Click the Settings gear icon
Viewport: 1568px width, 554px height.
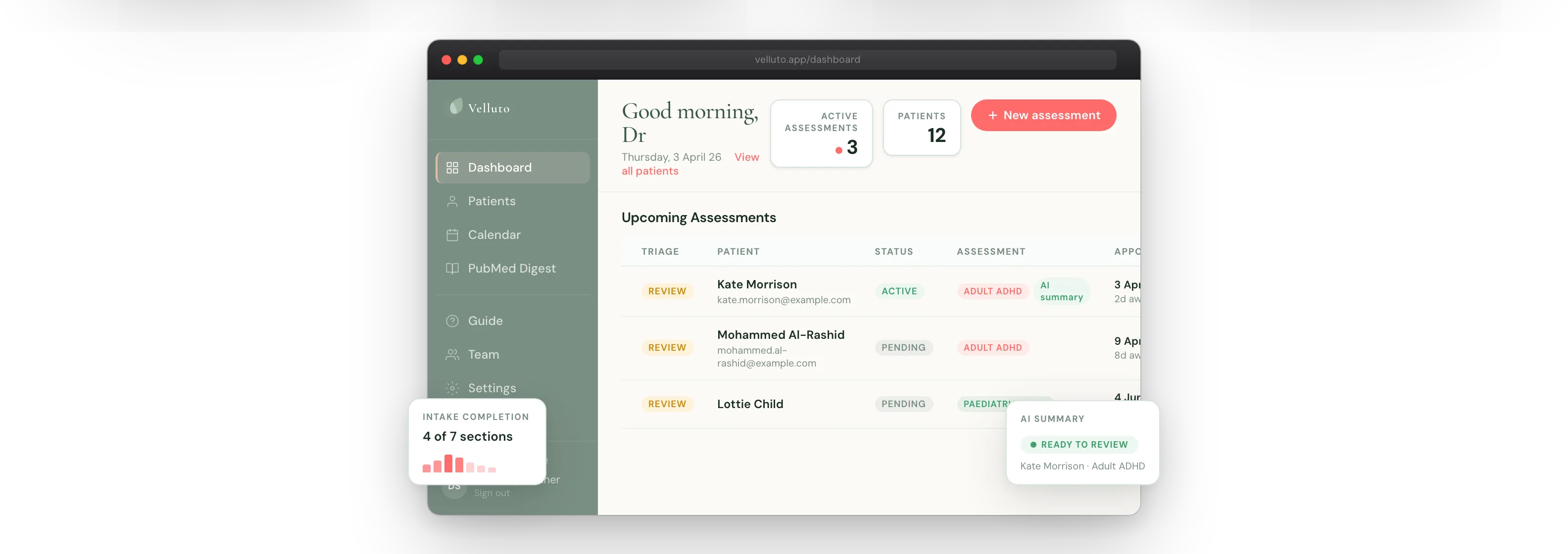pos(452,388)
